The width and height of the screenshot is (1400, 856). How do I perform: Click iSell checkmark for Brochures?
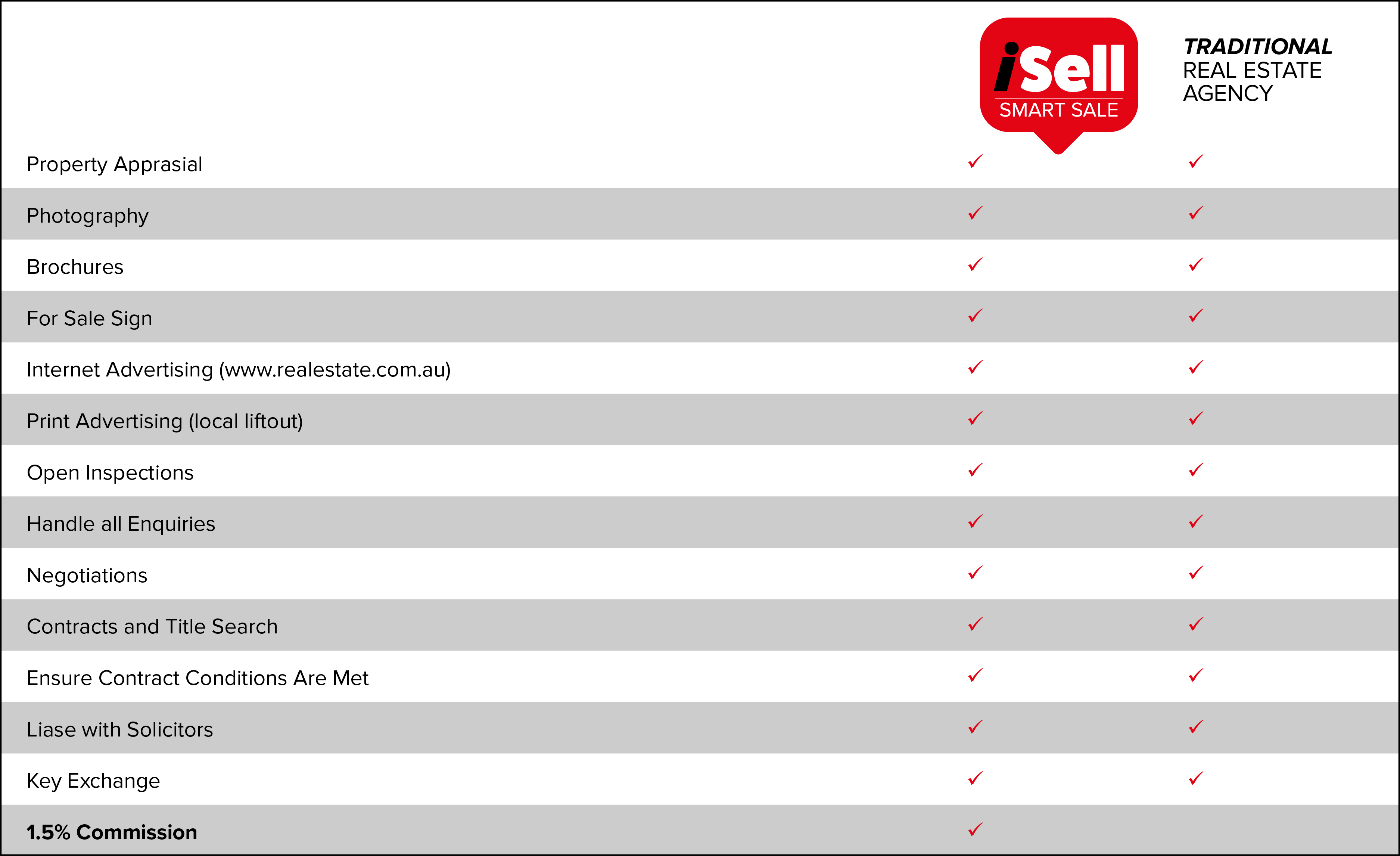[x=976, y=264]
